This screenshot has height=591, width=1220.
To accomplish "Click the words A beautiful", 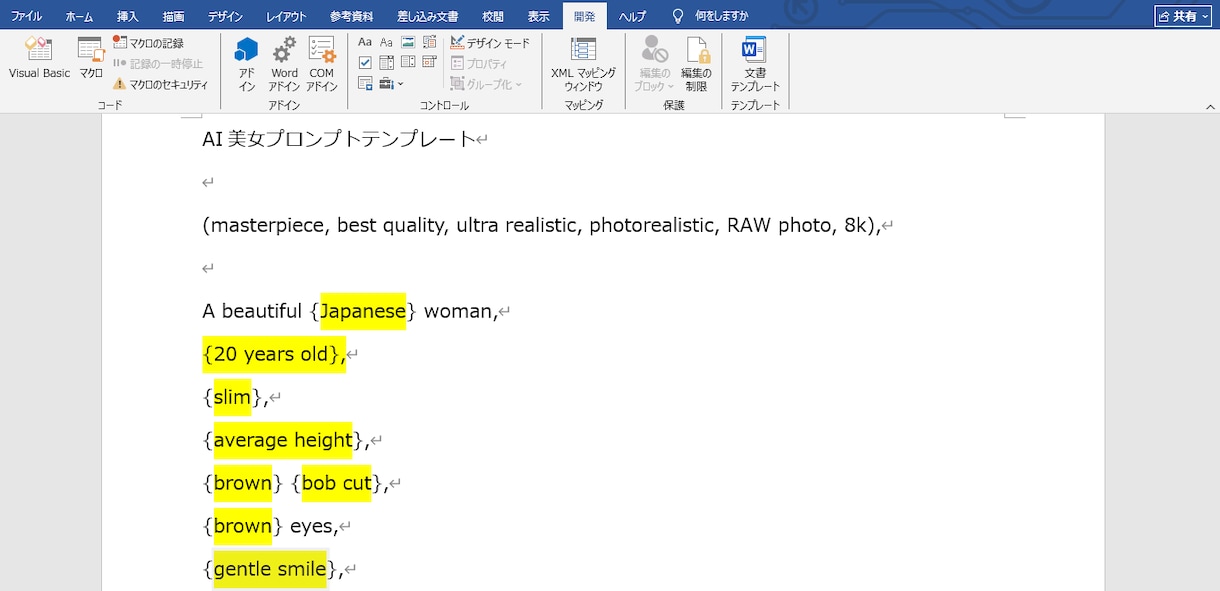I will coord(252,311).
